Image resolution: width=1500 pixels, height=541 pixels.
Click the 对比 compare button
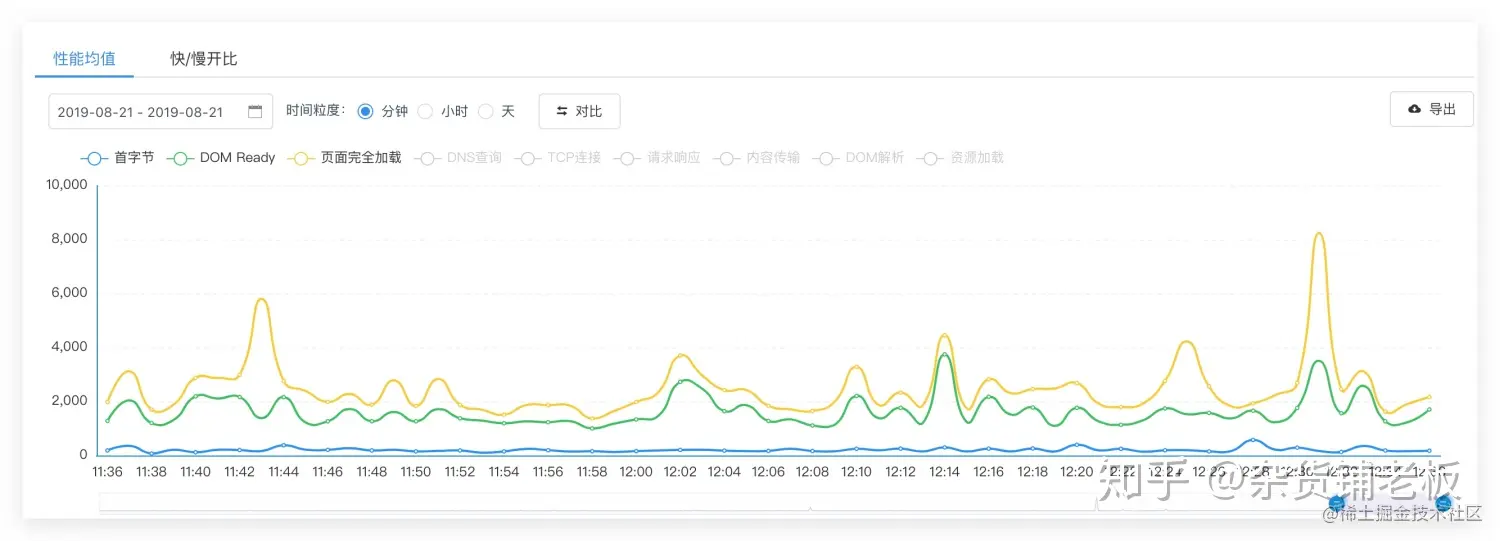[579, 111]
